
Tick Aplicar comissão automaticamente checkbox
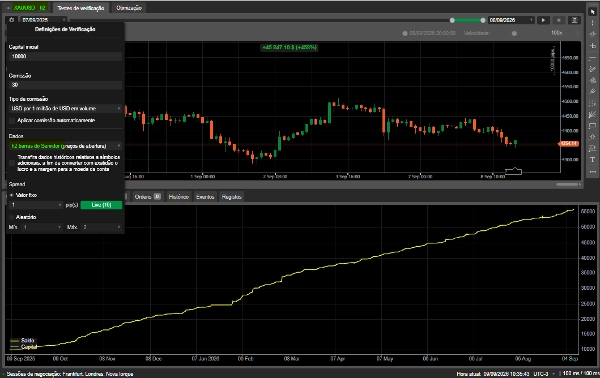pyautogui.click(x=12, y=121)
